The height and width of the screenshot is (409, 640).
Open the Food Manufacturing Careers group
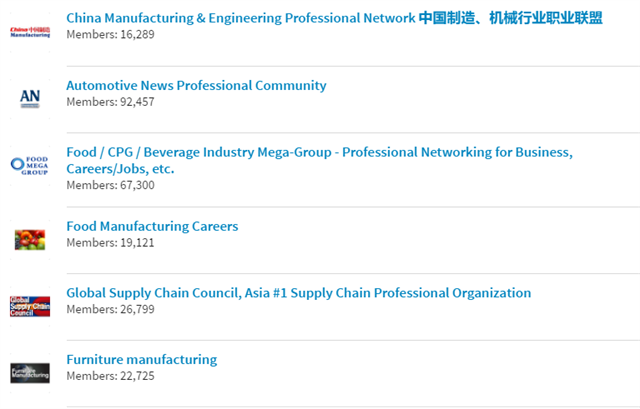[x=152, y=226]
